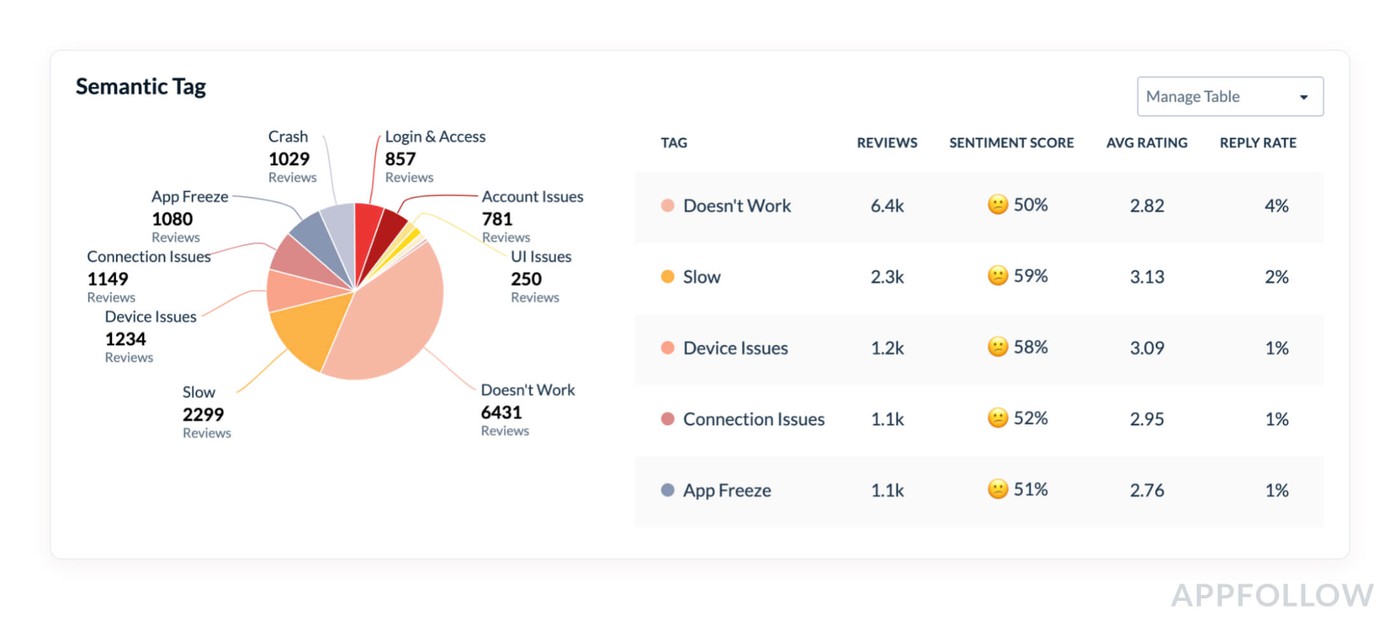This screenshot has width=1400, height=632.
Task: Click the Avg Rating column header
Action: [x=1146, y=143]
